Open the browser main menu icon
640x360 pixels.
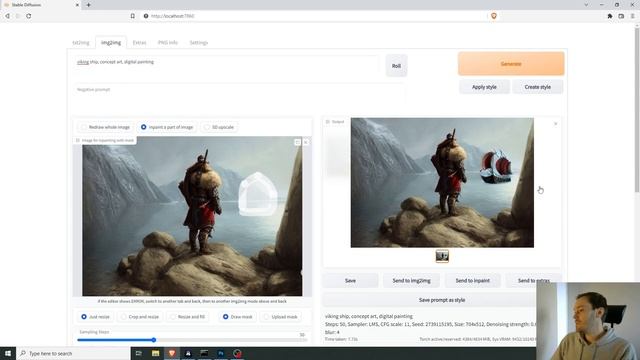point(633,16)
